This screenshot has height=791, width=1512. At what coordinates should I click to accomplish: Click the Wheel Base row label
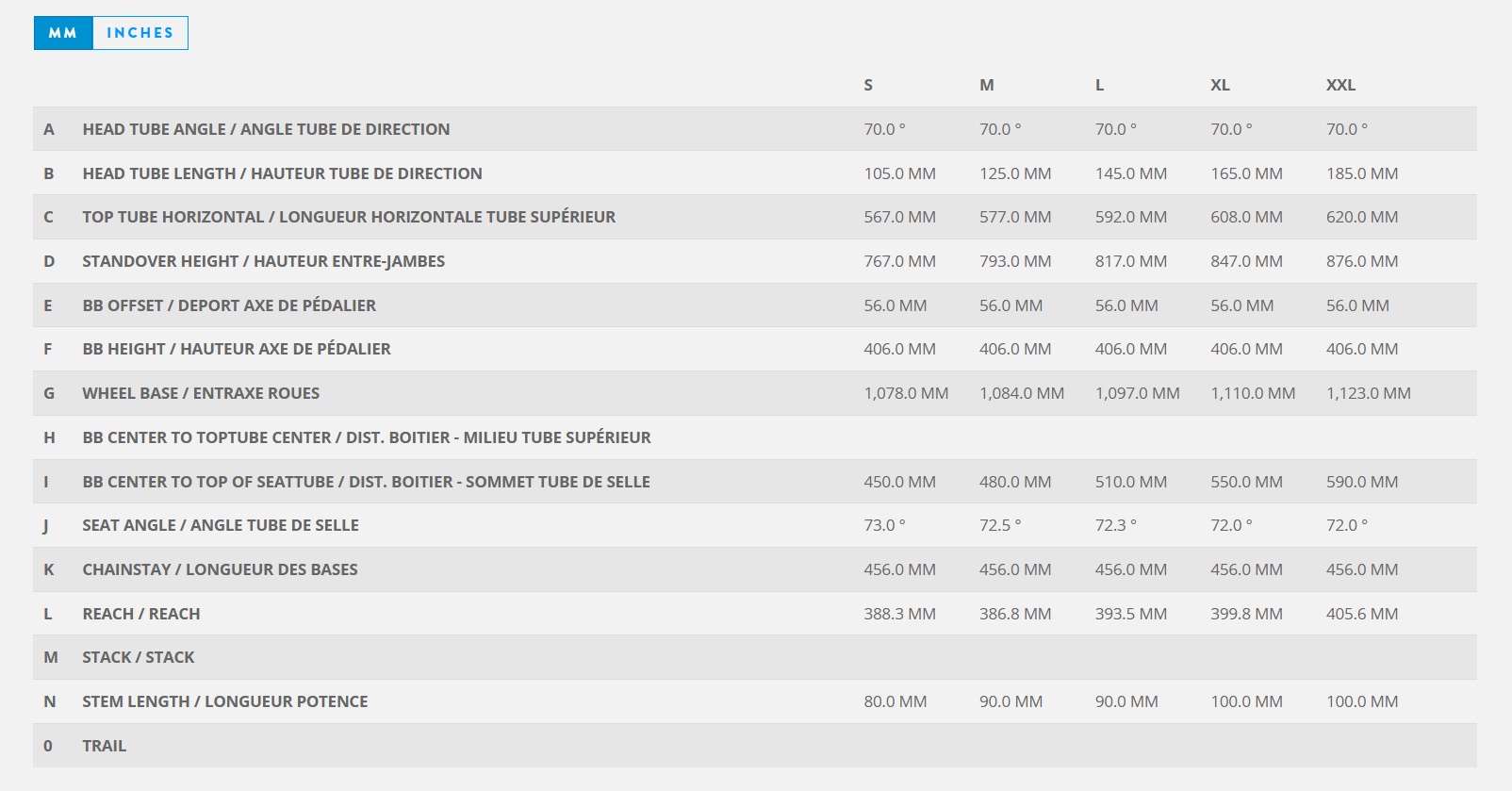(201, 393)
